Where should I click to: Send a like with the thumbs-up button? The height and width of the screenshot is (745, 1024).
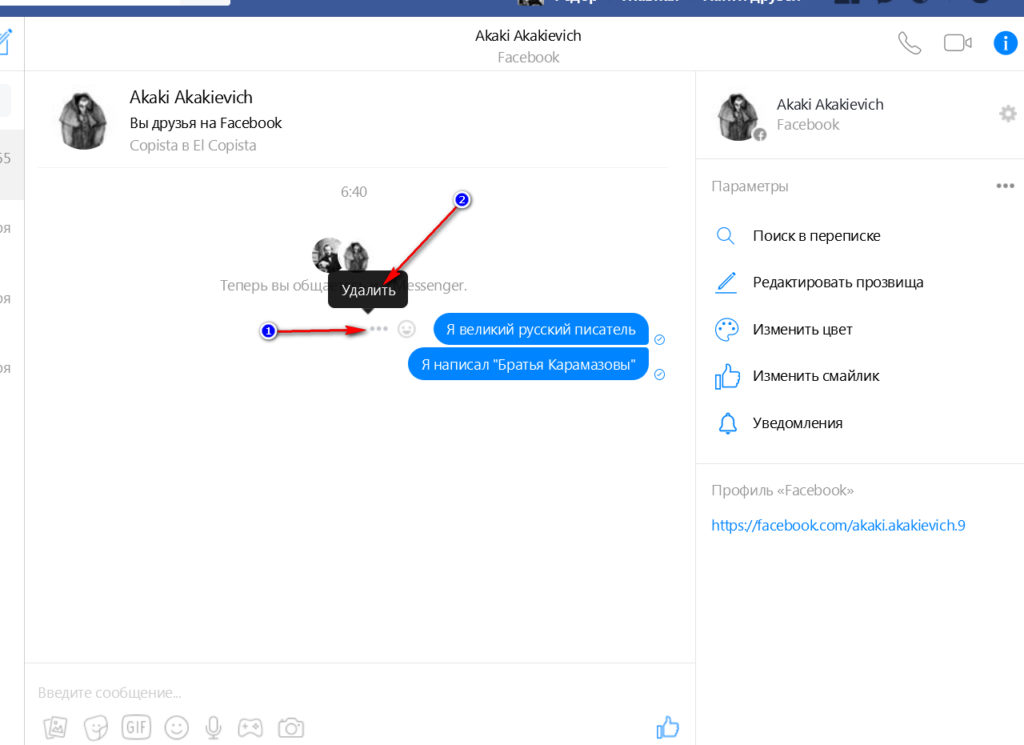tap(667, 727)
